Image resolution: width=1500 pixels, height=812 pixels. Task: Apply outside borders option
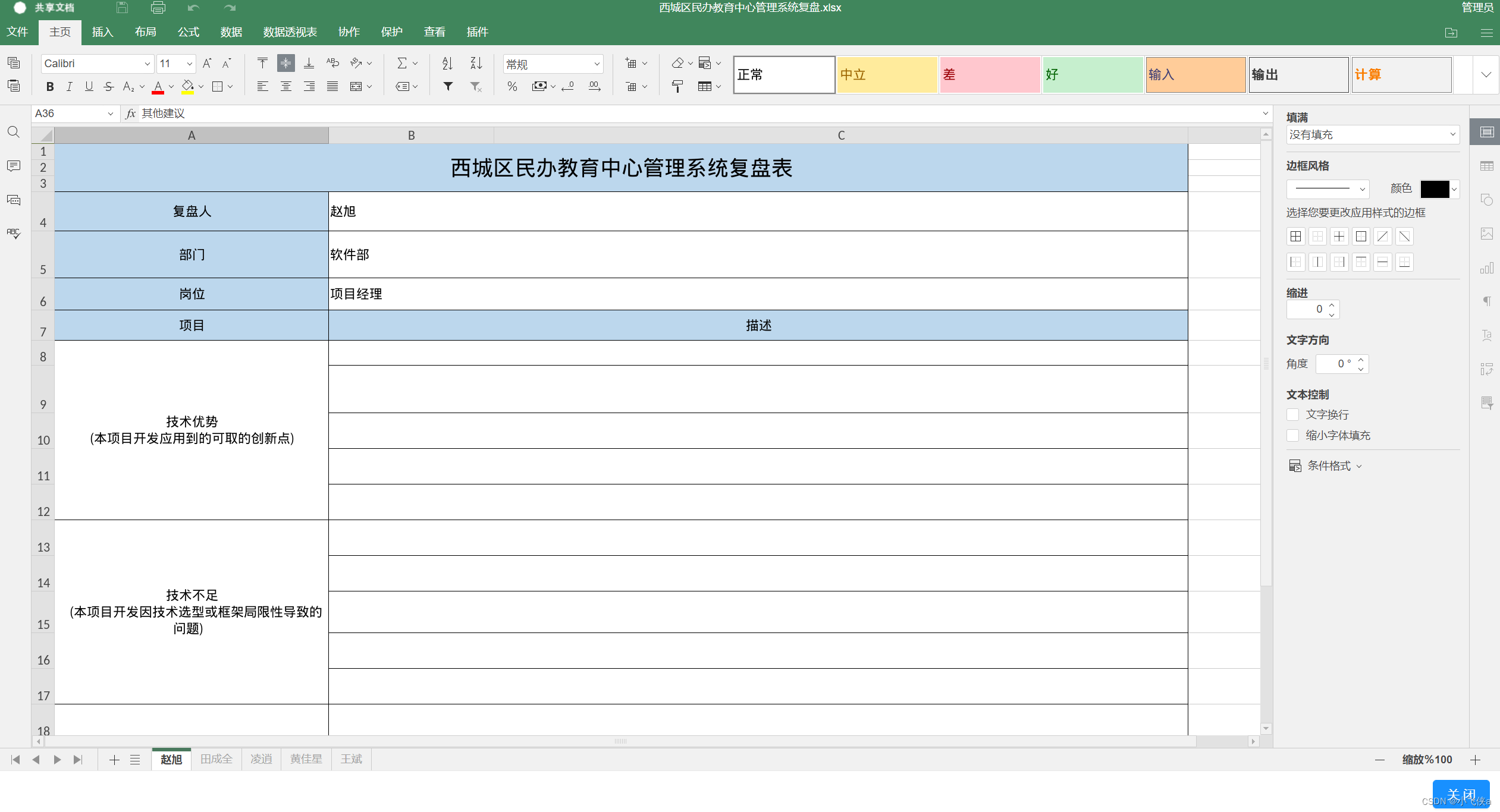[x=1361, y=237]
